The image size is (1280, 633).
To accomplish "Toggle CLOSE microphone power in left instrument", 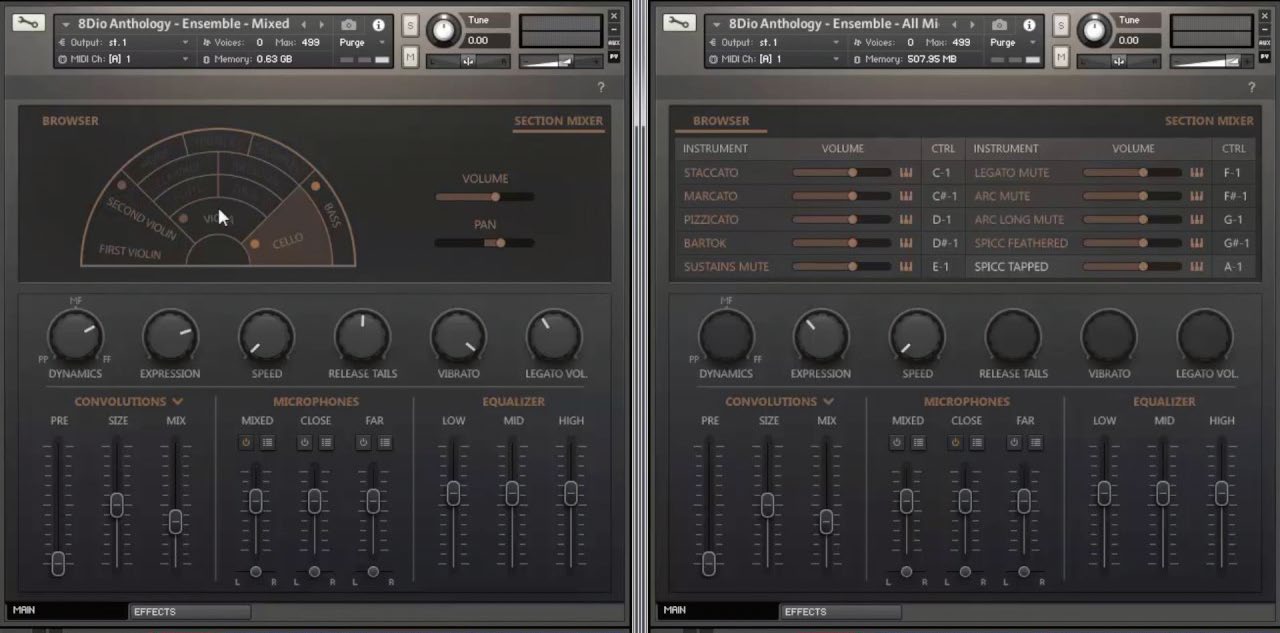I will 305,442.
